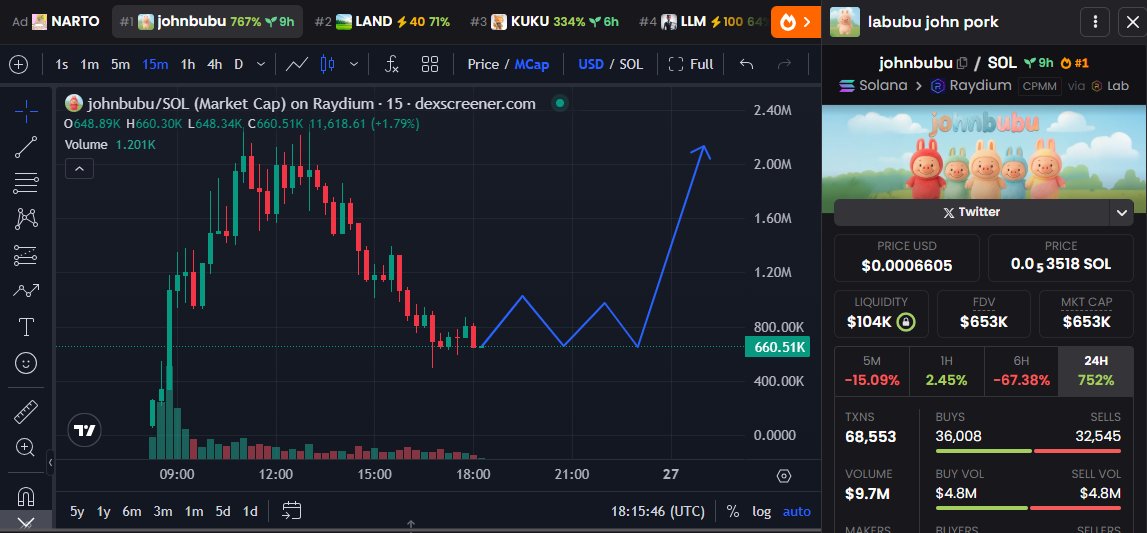
Task: Open trending #3 KUKU token
Action: click(544, 22)
